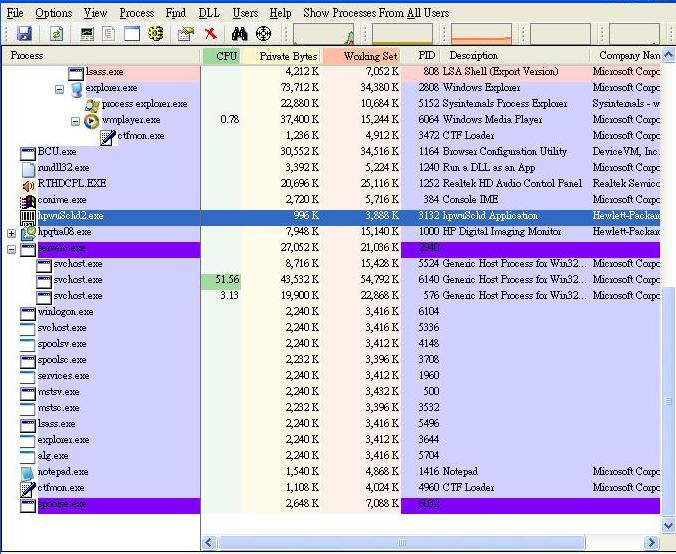
Task: Click the Refresh Now toolbar icon
Action: 56,34
